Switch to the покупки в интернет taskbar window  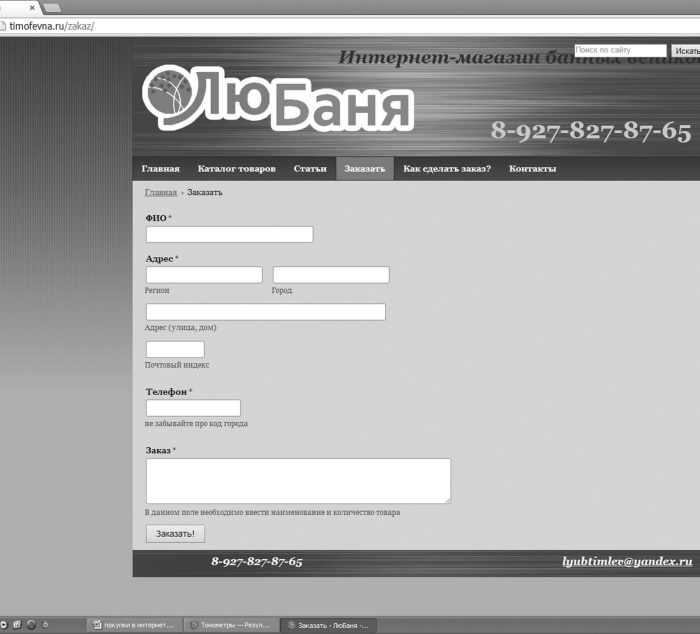point(135,625)
